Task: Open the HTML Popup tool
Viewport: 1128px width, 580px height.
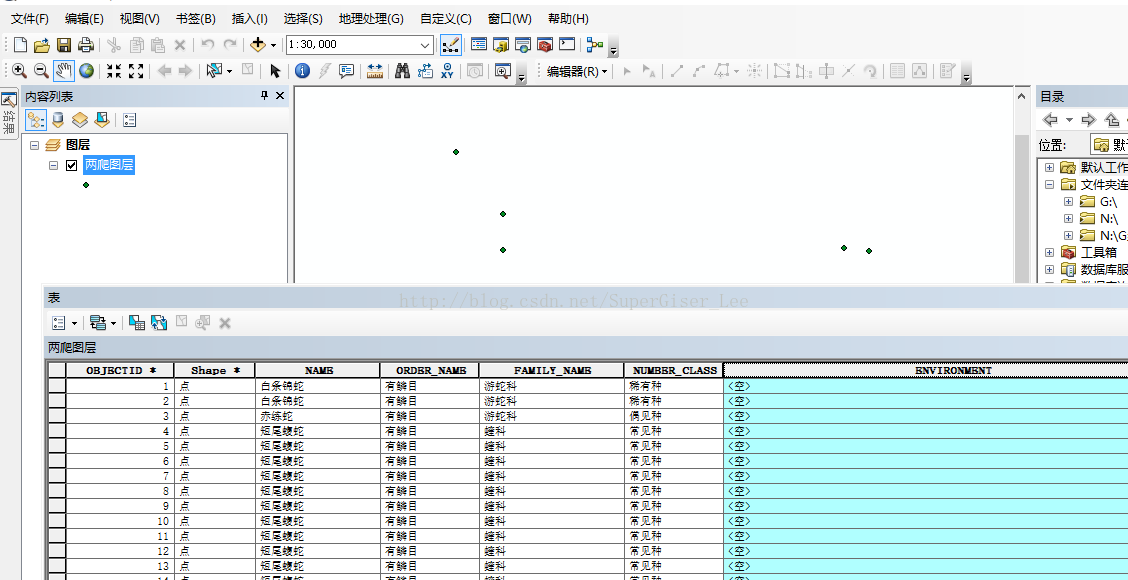Action: point(347,71)
